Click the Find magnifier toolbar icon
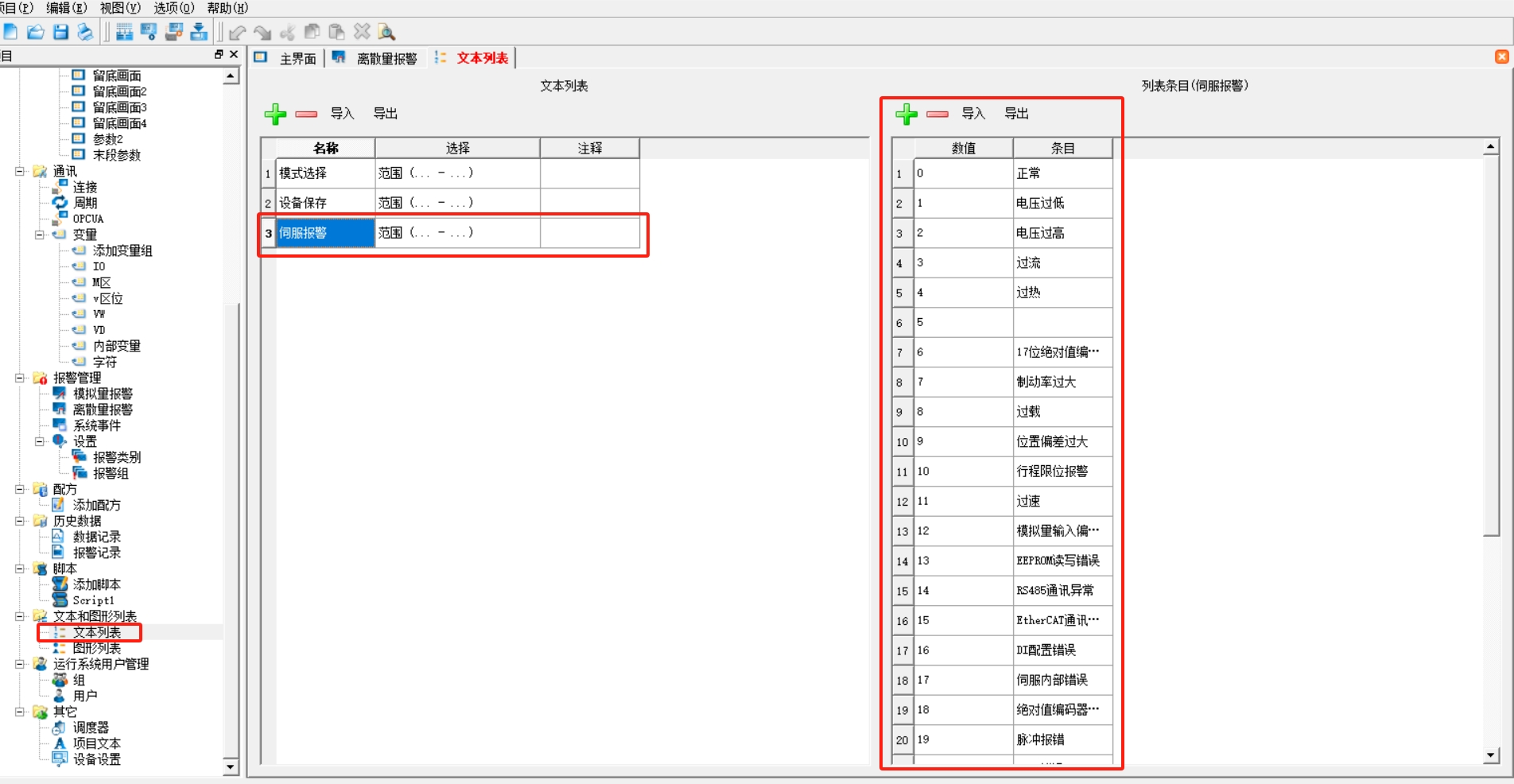The image size is (1514, 784). click(x=387, y=32)
